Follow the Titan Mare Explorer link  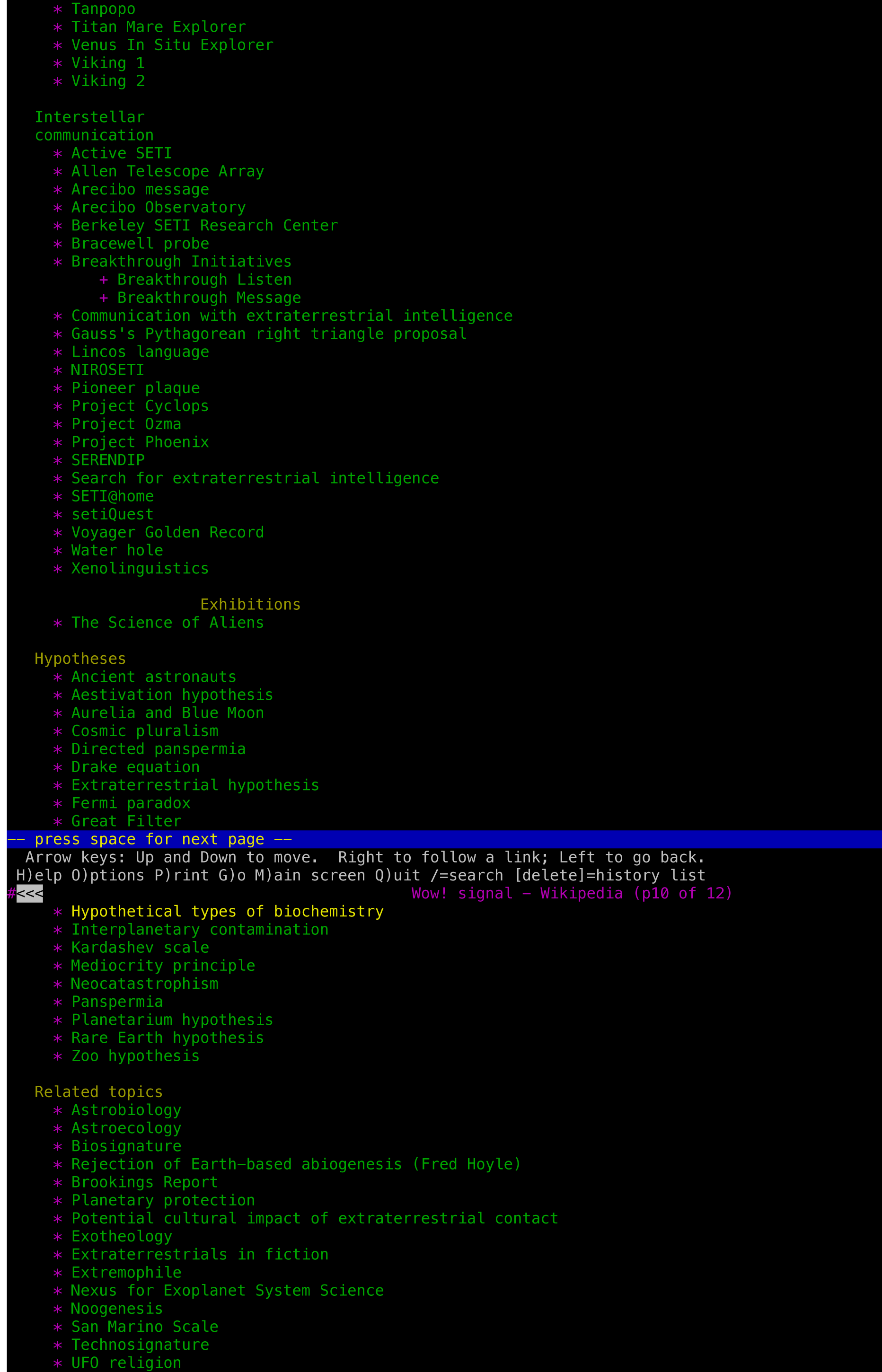(159, 27)
